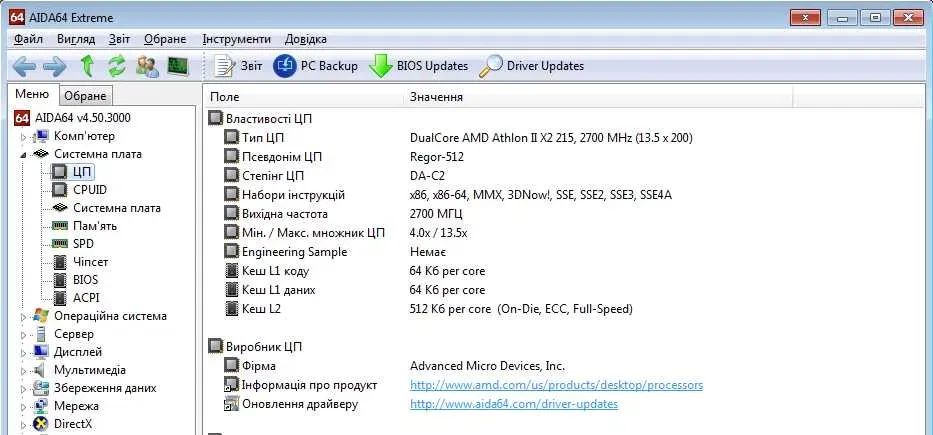933x435 pixels.
Task: Collapse the Системна плата tree branch
Action: pyautogui.click(x=25, y=155)
